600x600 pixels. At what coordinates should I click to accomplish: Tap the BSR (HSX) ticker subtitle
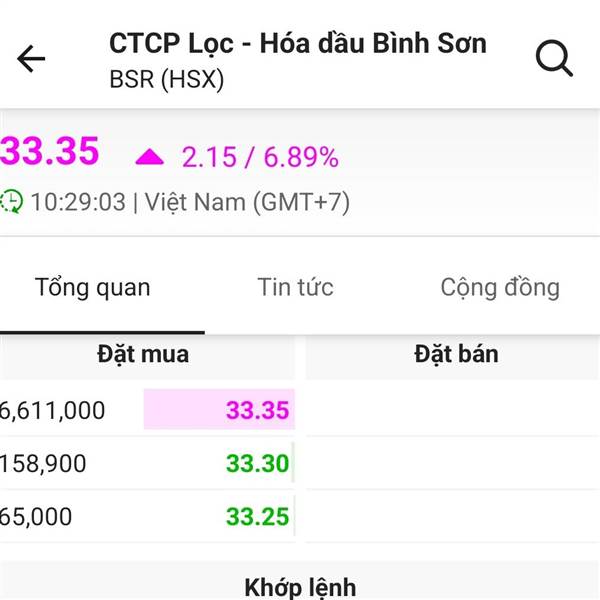[x=166, y=80]
